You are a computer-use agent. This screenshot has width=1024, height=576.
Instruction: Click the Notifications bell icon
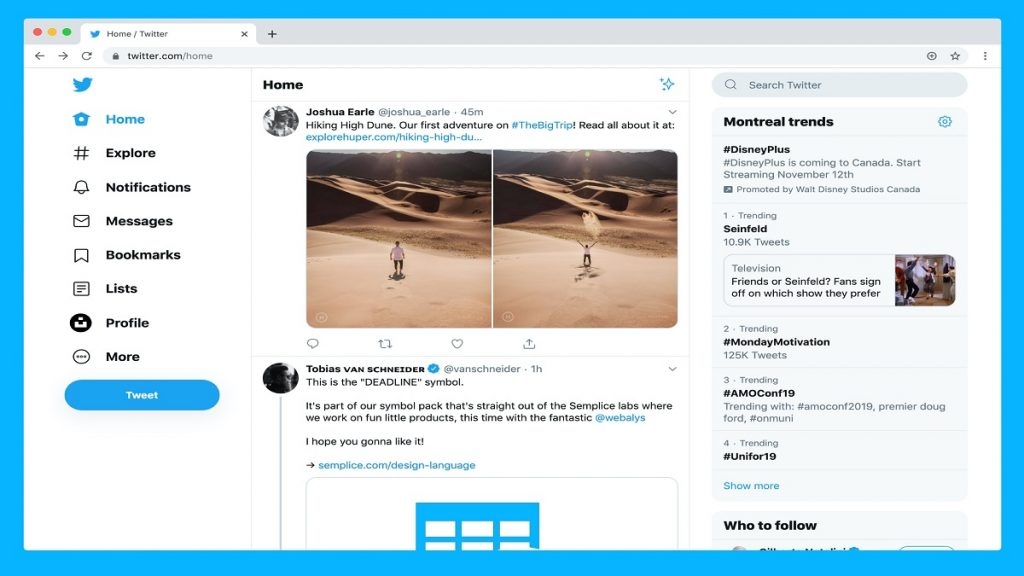82,187
